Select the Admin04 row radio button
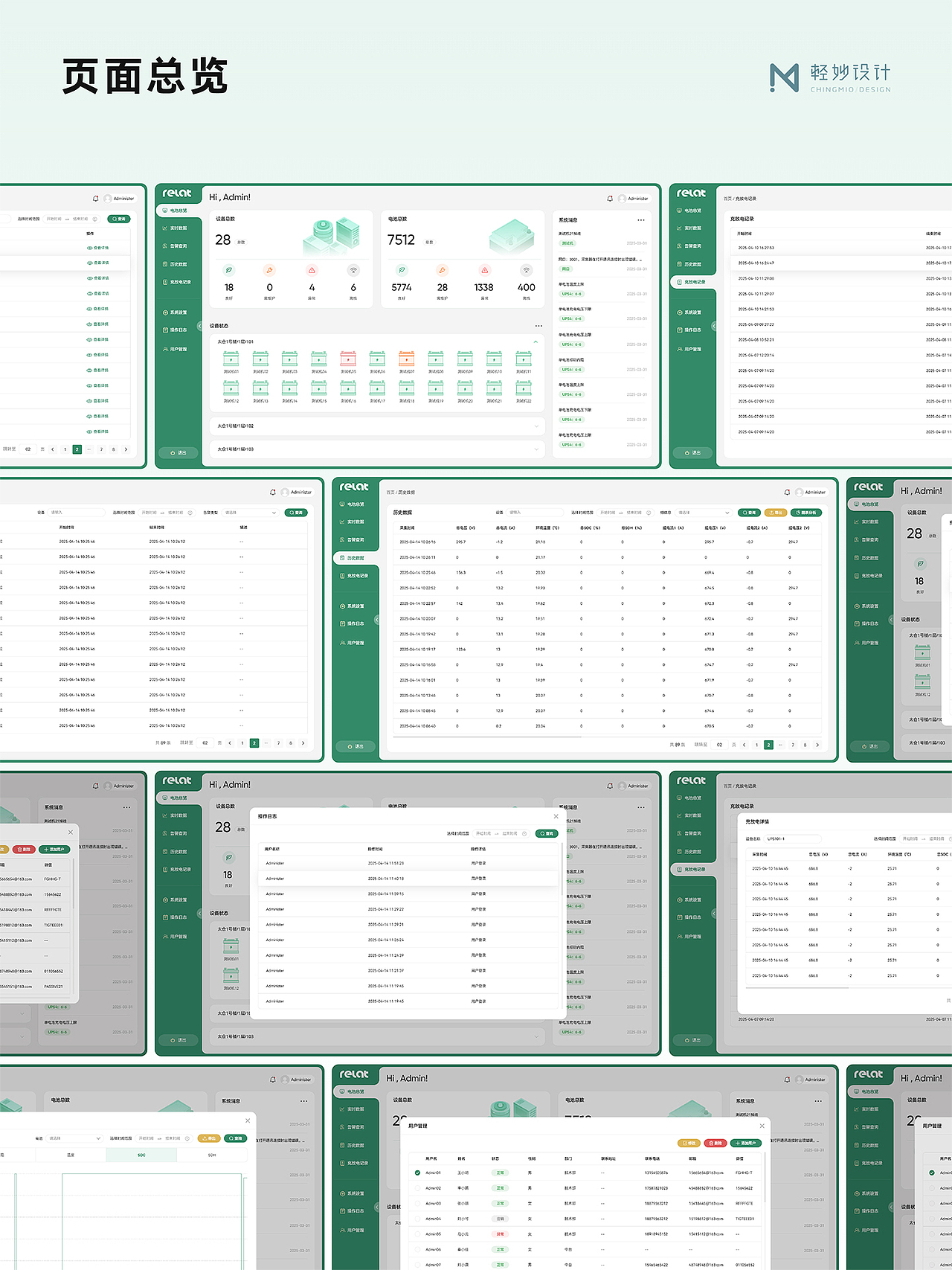The height and width of the screenshot is (1270, 952). click(417, 1219)
